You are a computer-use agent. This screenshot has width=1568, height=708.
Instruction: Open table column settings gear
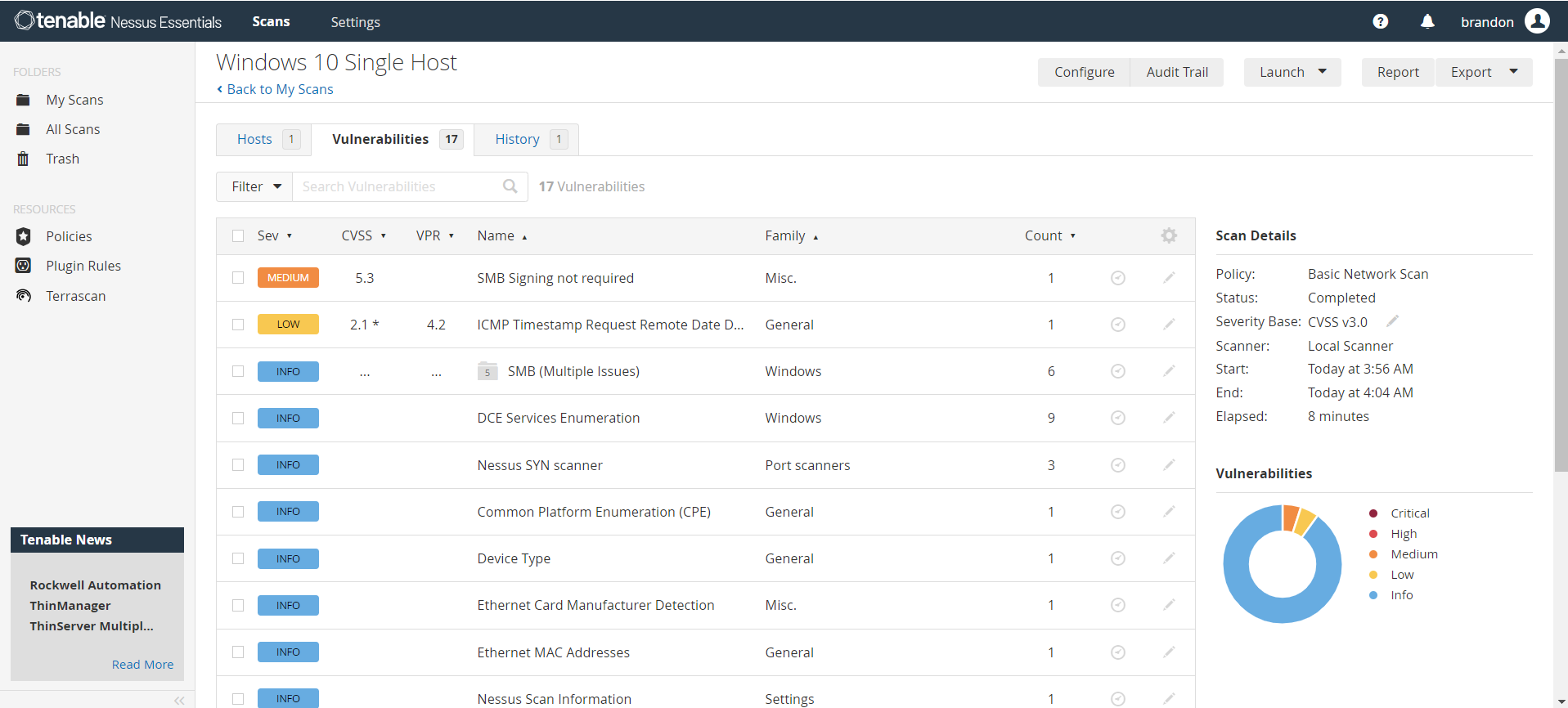click(1169, 235)
